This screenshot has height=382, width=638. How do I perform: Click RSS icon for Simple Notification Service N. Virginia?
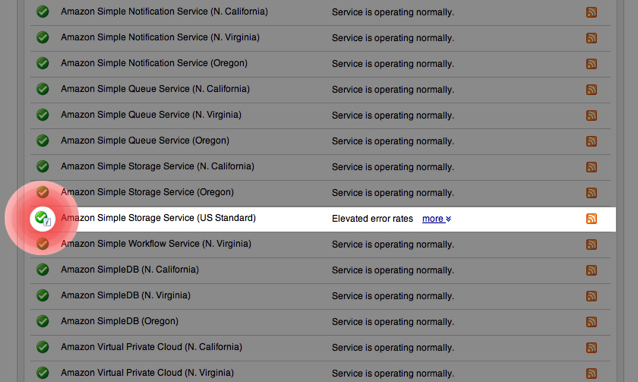pos(591,38)
